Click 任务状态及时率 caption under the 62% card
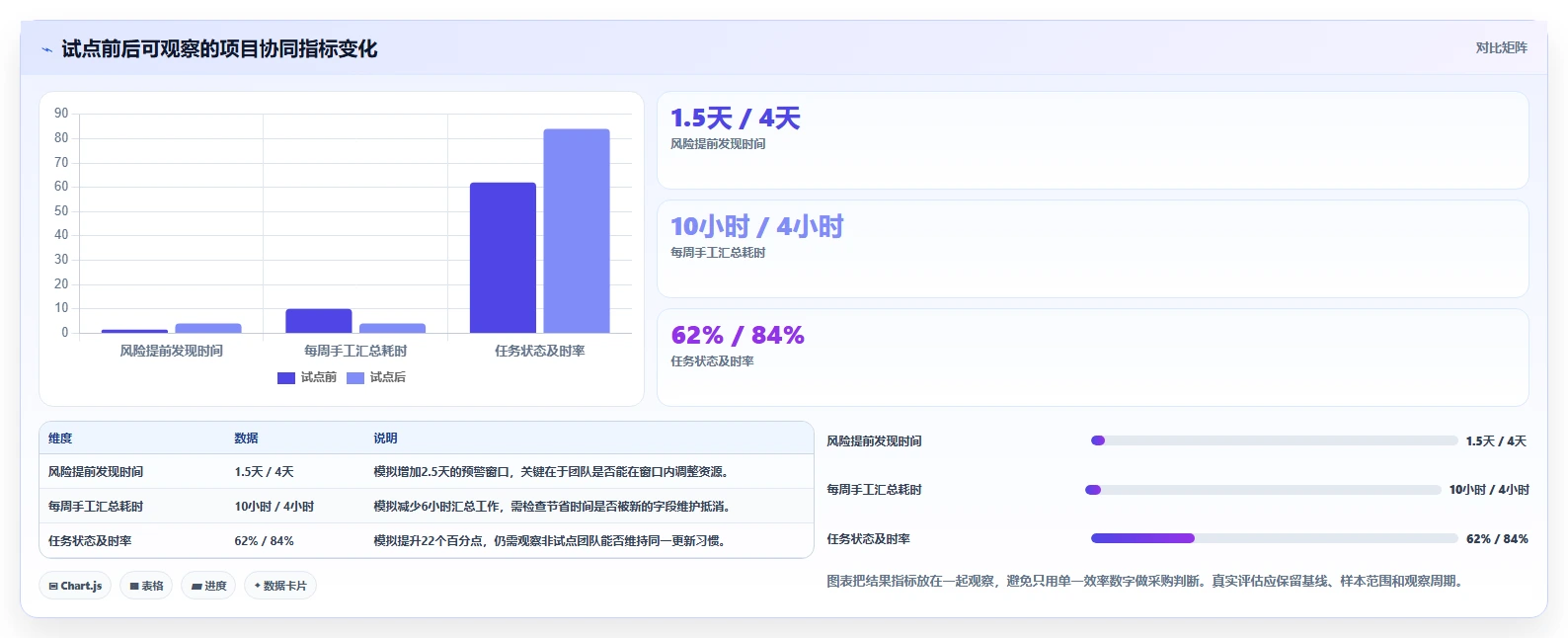This screenshot has height=638, width=1568. 712,361
